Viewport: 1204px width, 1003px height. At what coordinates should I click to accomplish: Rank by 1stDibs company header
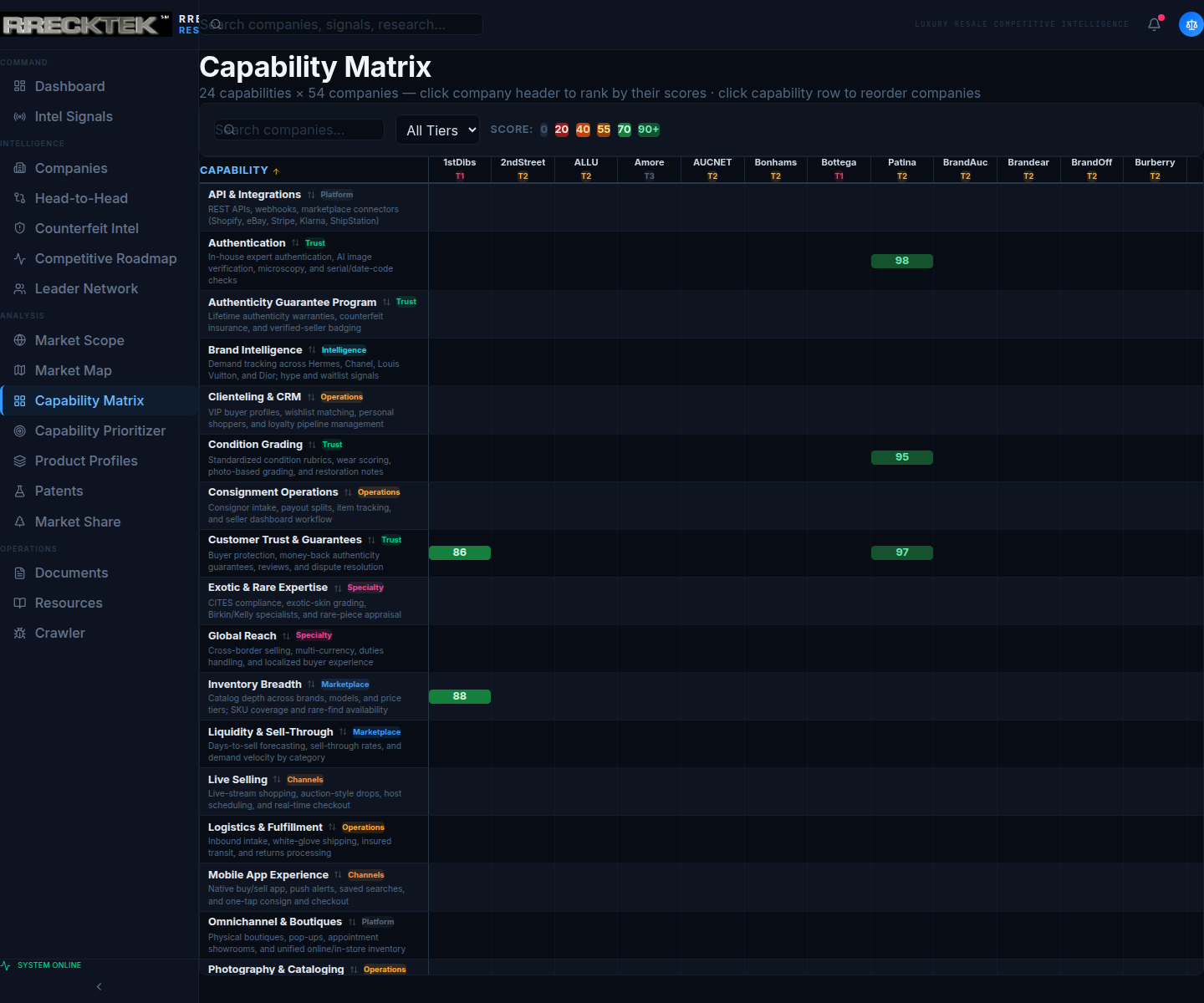click(460, 169)
